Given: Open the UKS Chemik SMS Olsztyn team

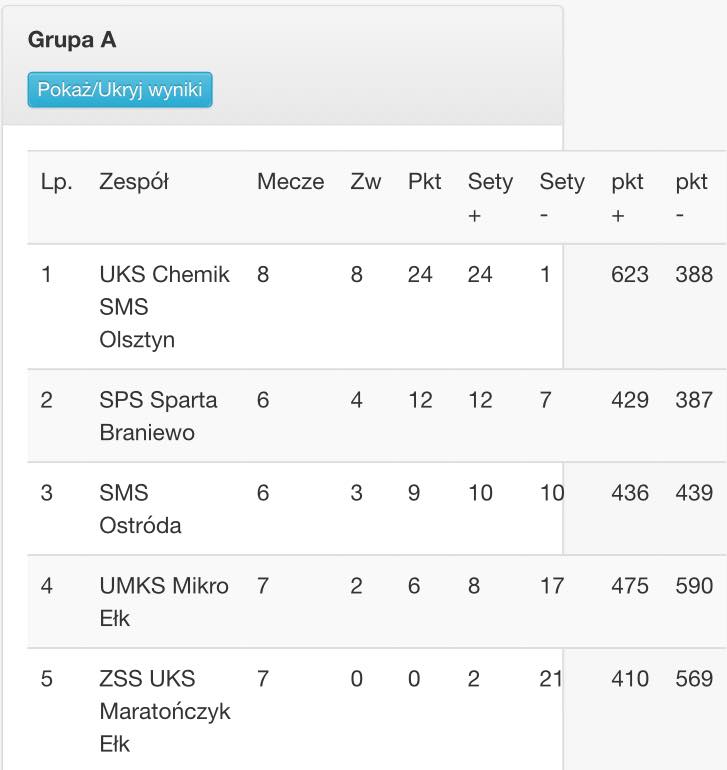Looking at the screenshot, I should click(164, 306).
